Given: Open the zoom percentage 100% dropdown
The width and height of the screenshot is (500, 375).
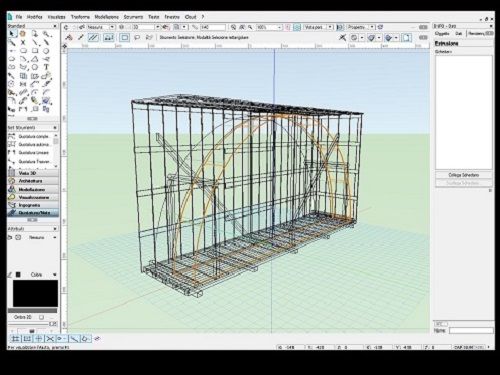Looking at the screenshot, I should [280, 27].
